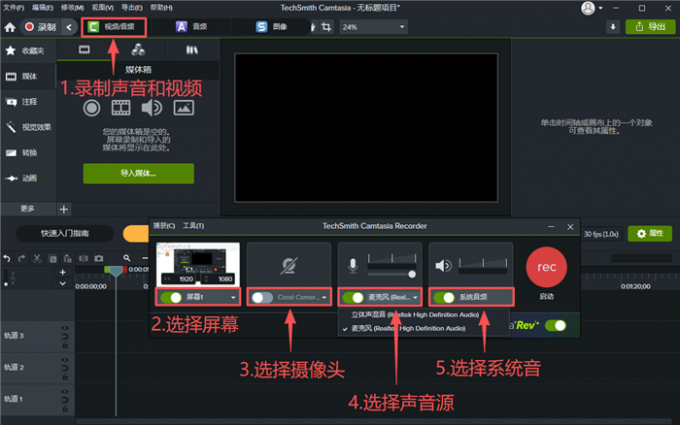Take a snapshot with the camera icon
The image size is (680, 425).
(x=99, y=258)
